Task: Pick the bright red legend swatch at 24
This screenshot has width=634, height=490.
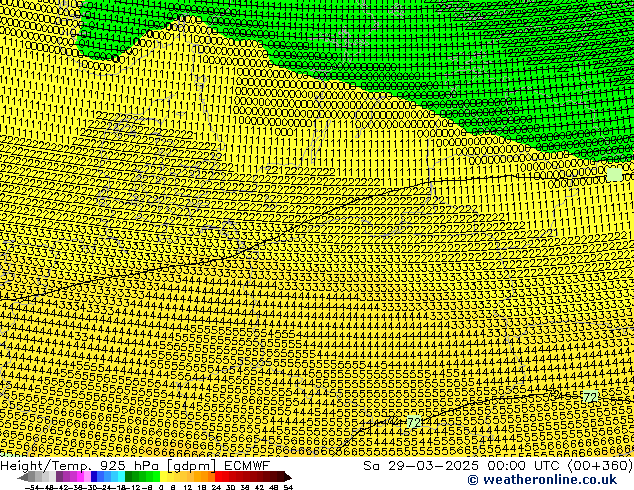Action: tap(218, 476)
